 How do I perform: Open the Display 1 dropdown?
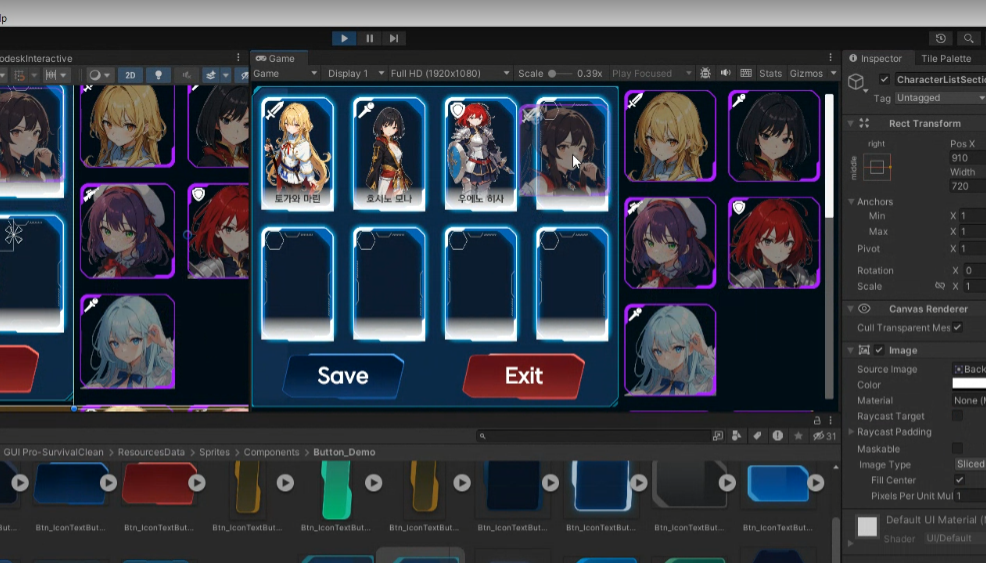[355, 74]
